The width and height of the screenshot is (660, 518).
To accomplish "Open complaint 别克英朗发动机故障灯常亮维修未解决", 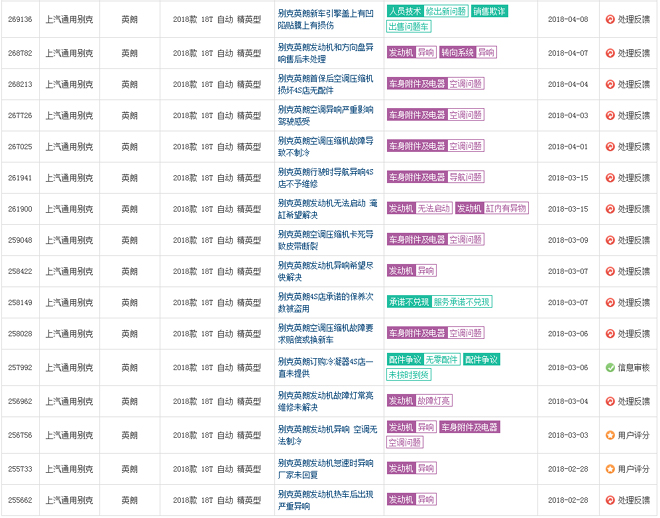I will click(x=325, y=401).
